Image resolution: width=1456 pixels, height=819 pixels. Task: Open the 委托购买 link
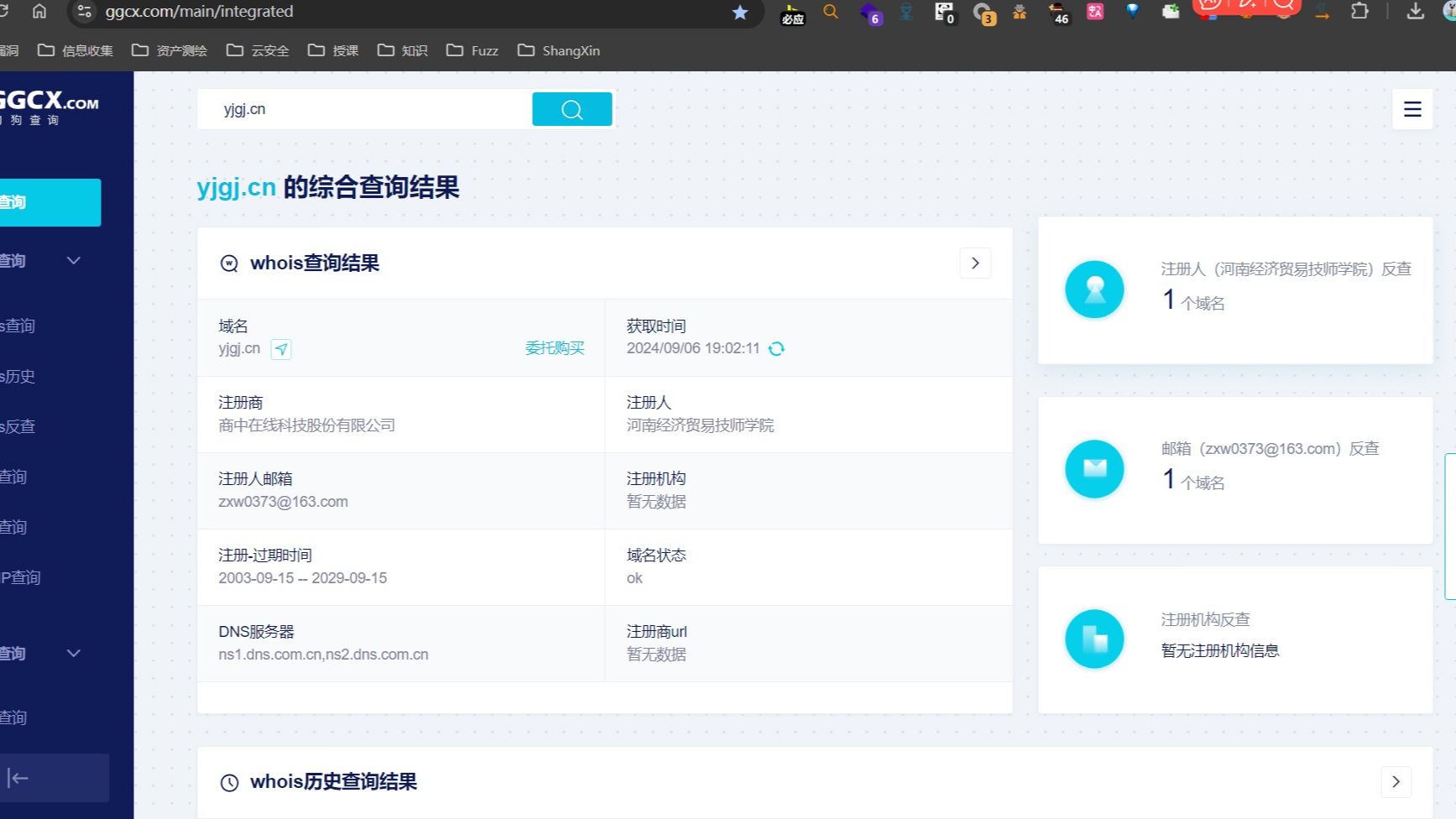coord(554,348)
